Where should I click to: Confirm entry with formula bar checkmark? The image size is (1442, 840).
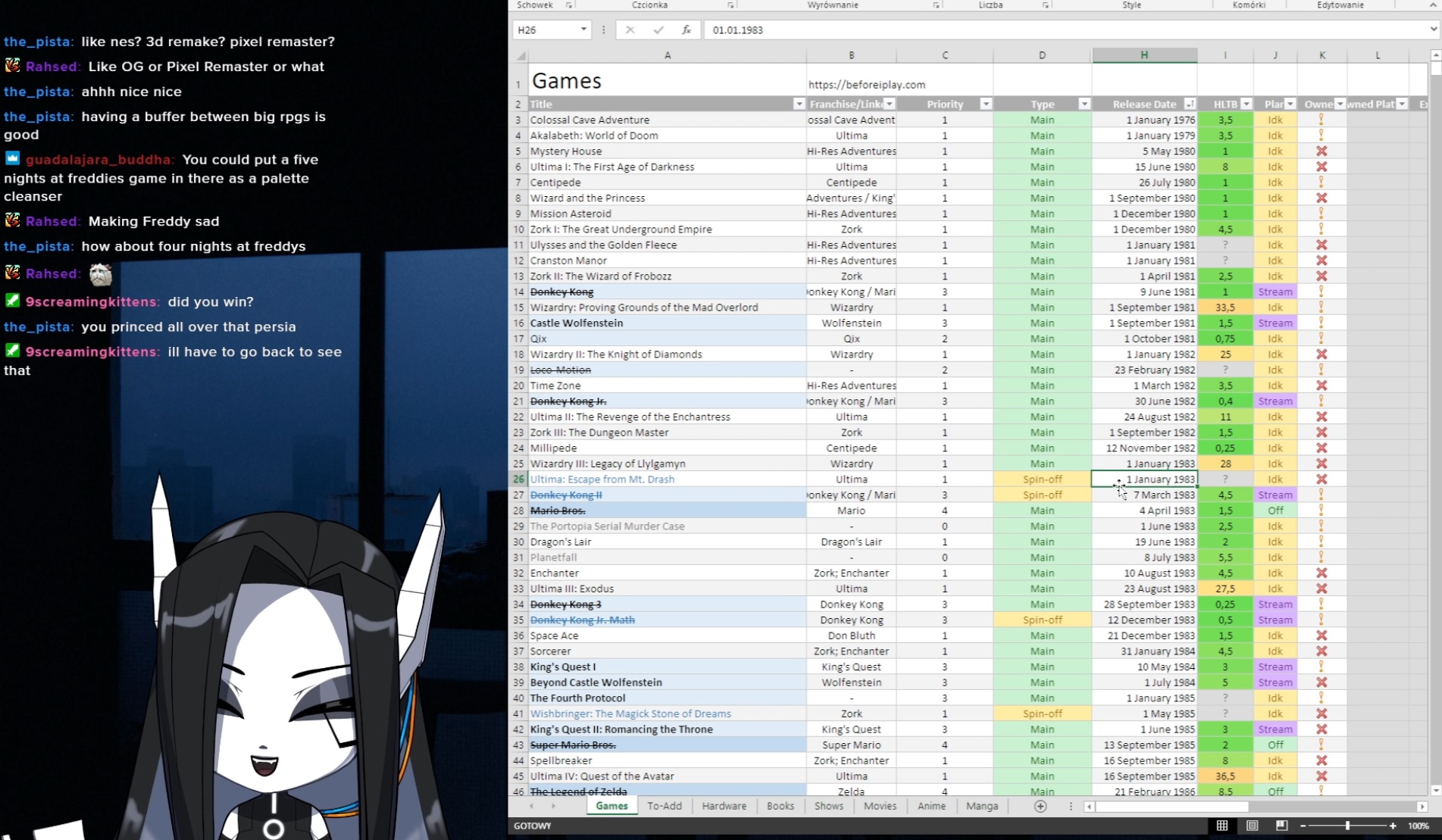658,30
